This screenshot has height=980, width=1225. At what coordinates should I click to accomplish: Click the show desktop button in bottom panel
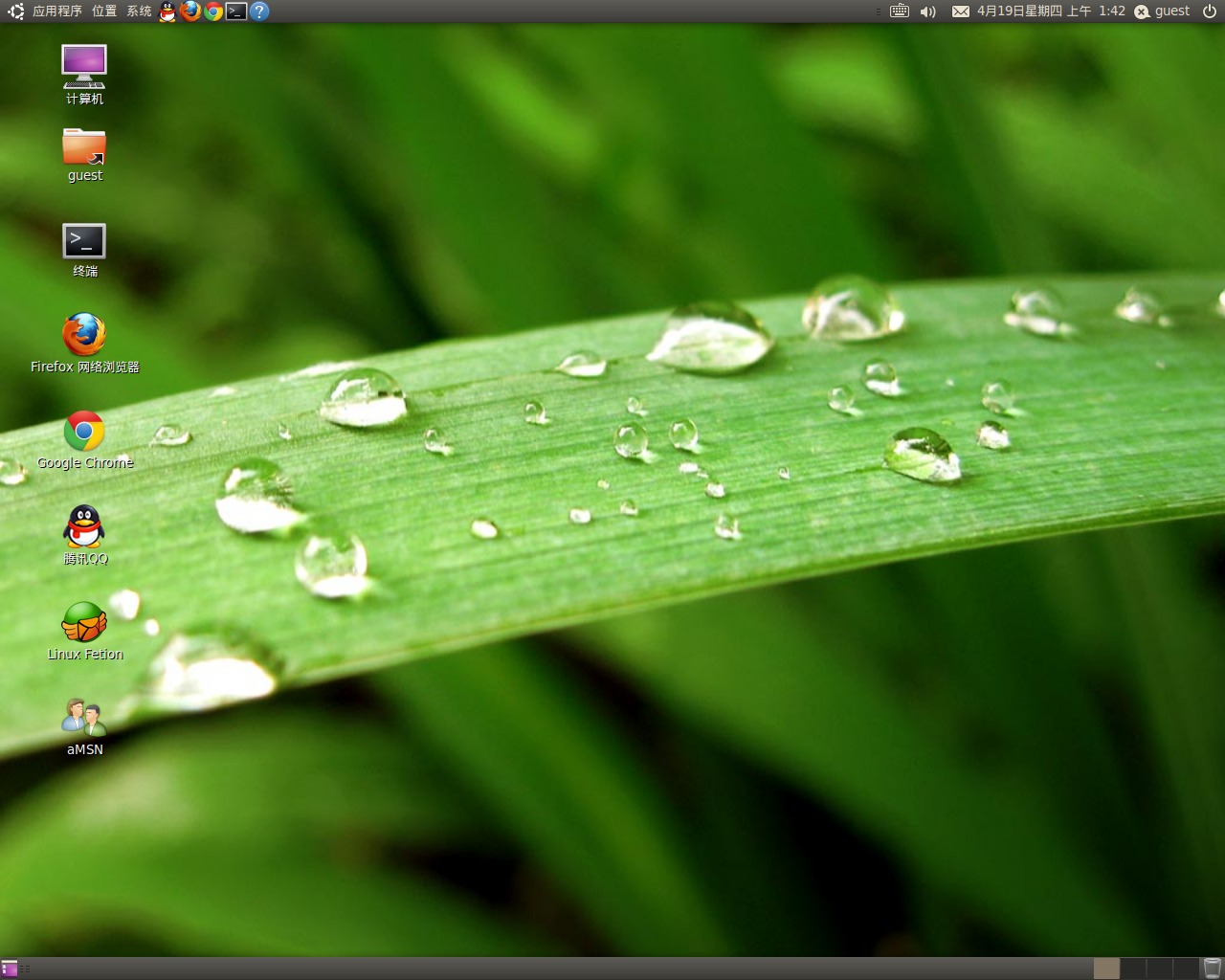pos(10,969)
